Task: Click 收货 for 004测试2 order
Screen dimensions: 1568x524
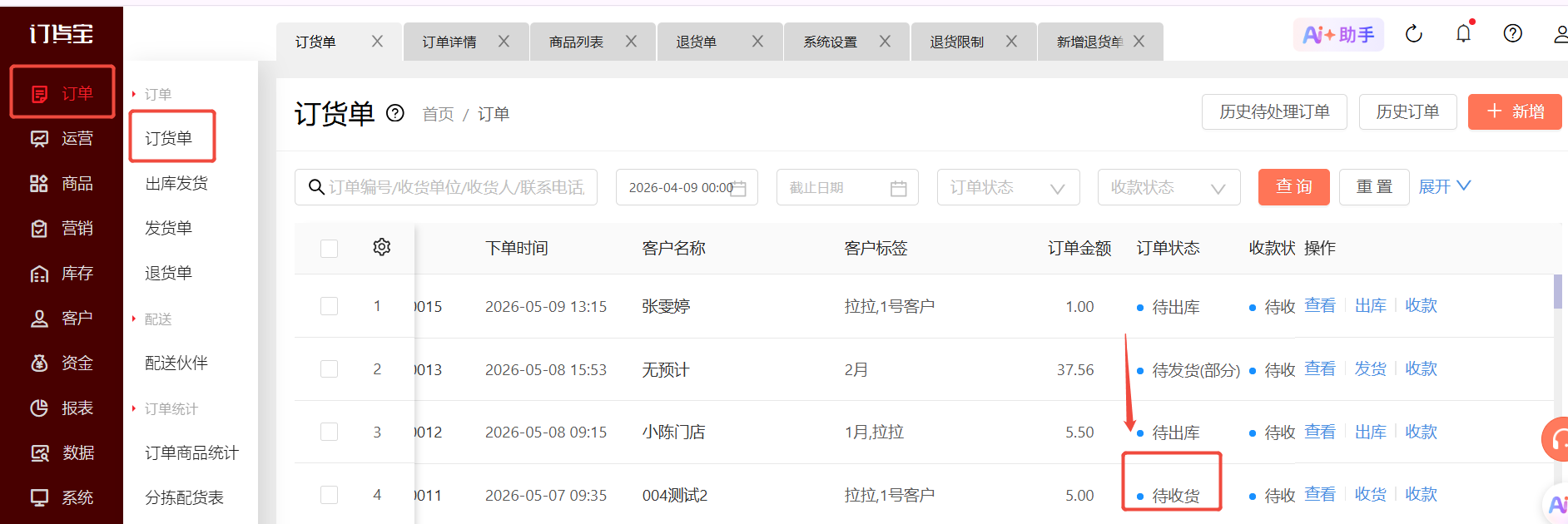Action: point(1371,494)
